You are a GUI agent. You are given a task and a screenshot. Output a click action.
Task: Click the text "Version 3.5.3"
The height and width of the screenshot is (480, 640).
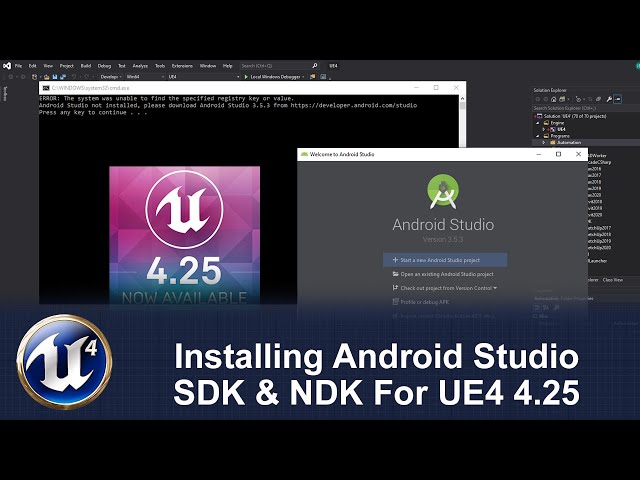point(443,239)
